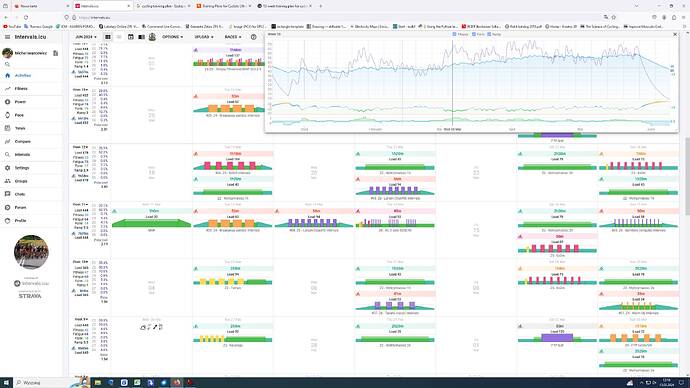The width and height of the screenshot is (690, 388).
Task: Go back in browser
Action: [x=6, y=17]
